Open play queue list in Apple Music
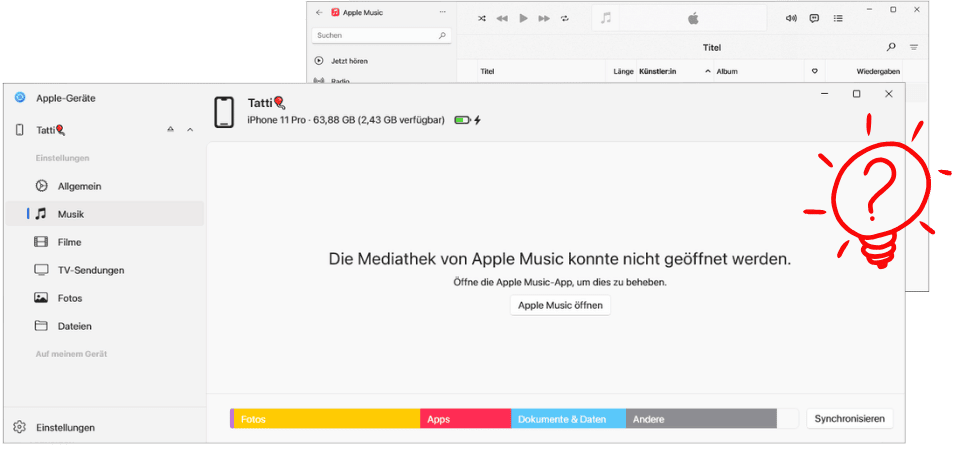This screenshot has height=450, width=957. click(838, 18)
